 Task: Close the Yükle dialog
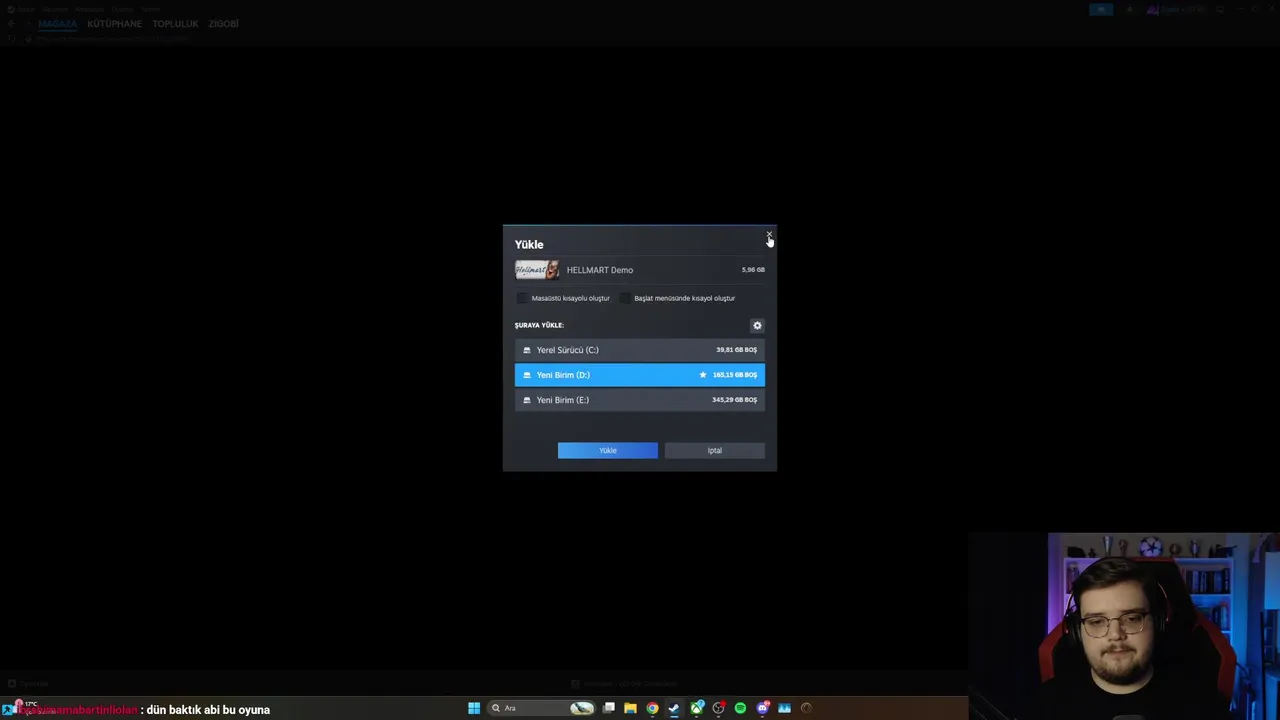(x=769, y=234)
